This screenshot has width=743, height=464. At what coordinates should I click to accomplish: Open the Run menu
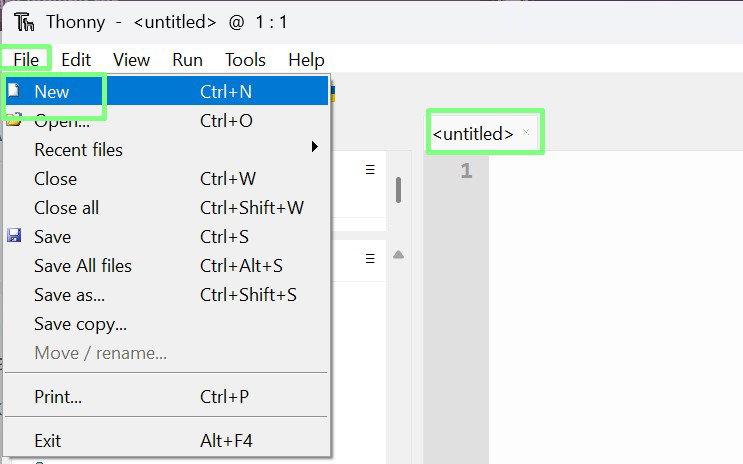pos(188,60)
